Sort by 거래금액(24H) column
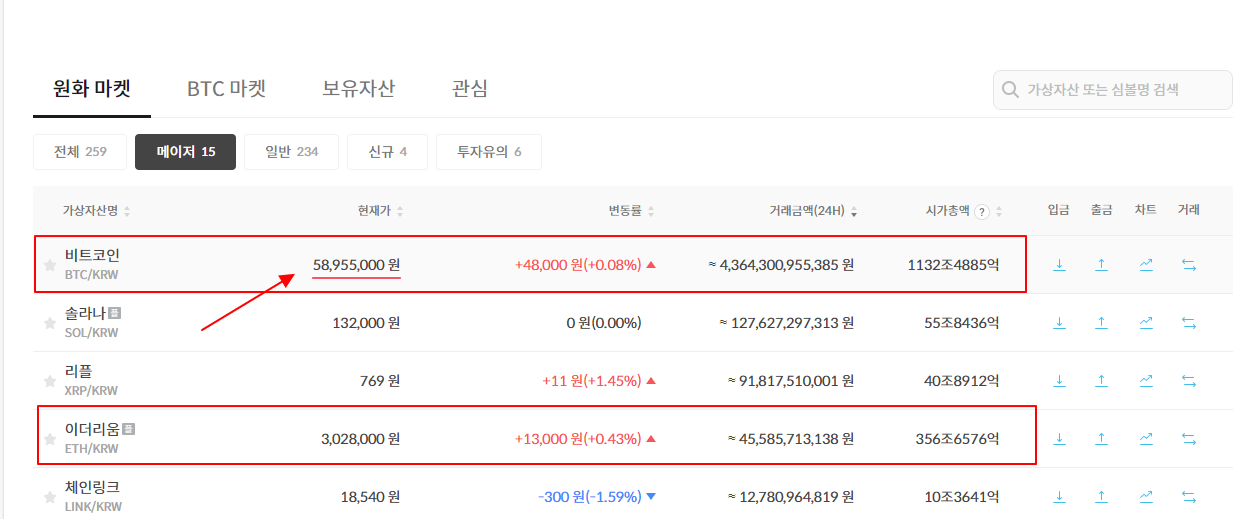 [x=813, y=211]
